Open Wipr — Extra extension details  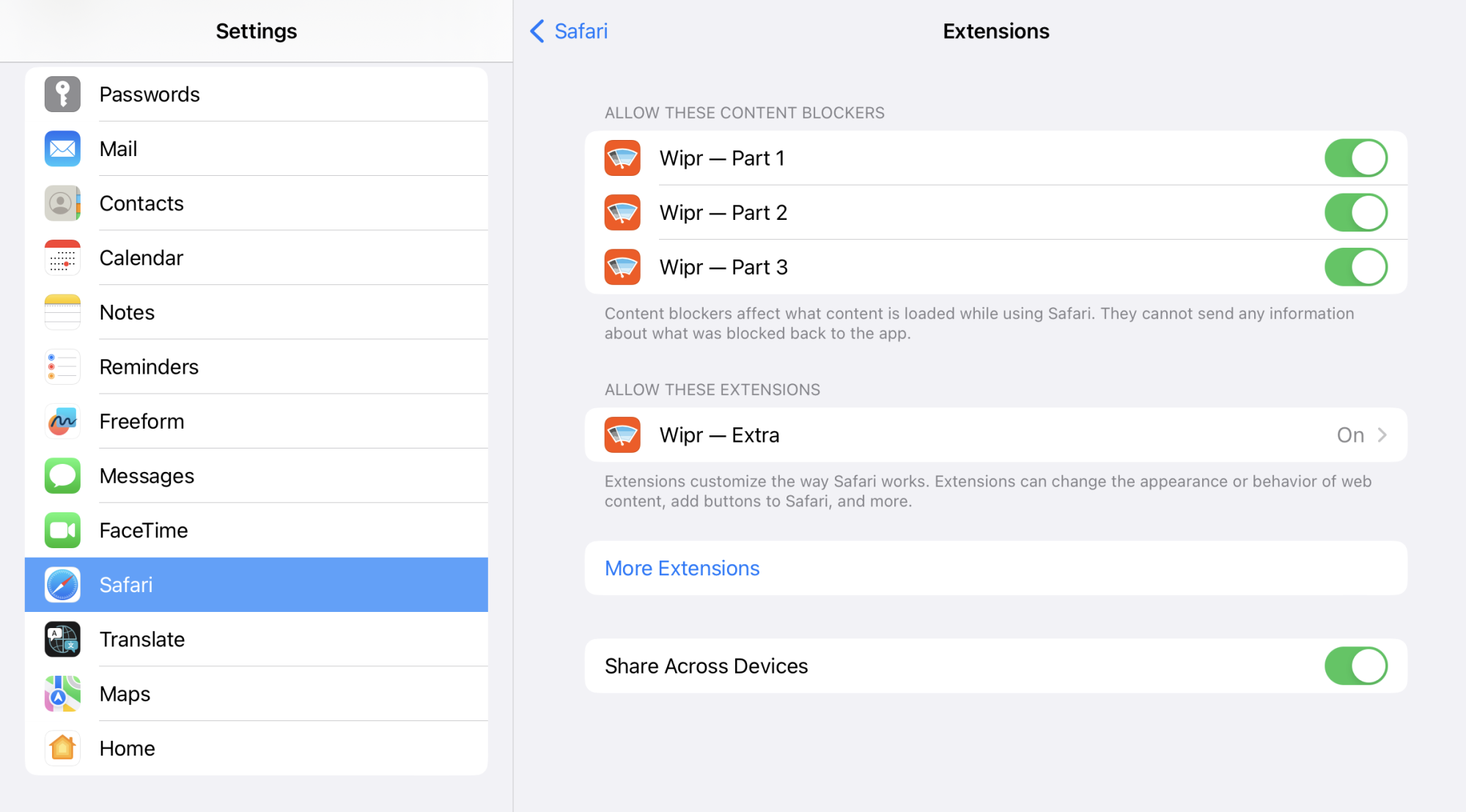point(995,435)
